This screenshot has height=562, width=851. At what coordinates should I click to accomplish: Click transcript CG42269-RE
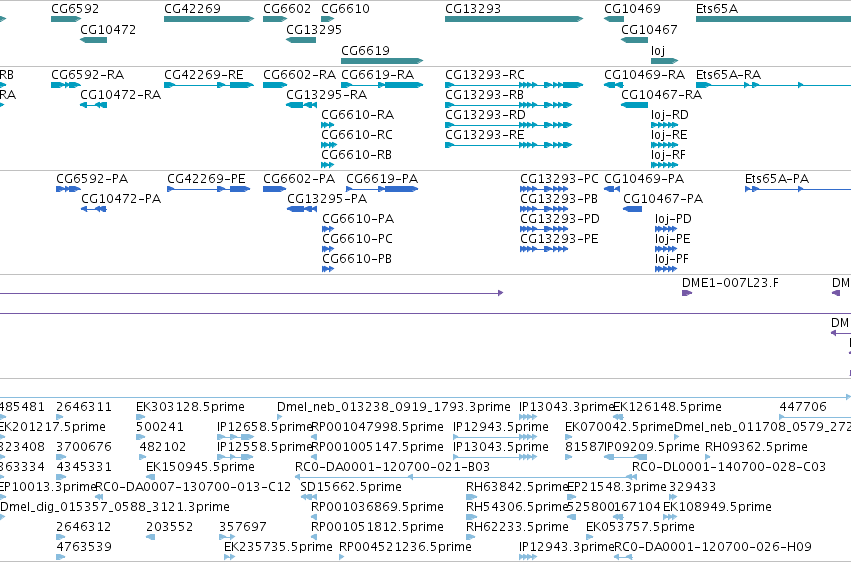coord(204,75)
